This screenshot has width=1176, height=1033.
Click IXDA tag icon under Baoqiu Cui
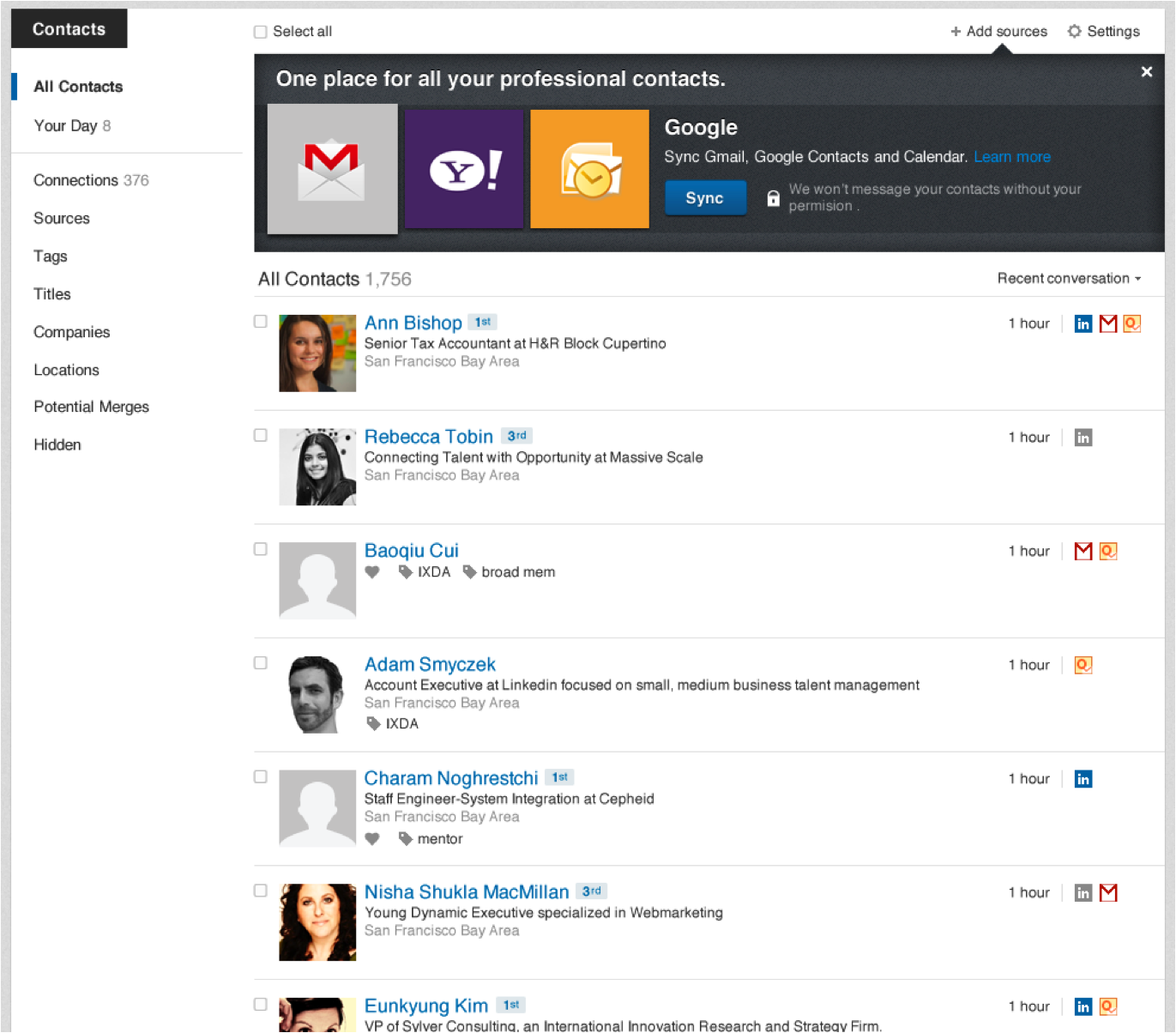(406, 572)
